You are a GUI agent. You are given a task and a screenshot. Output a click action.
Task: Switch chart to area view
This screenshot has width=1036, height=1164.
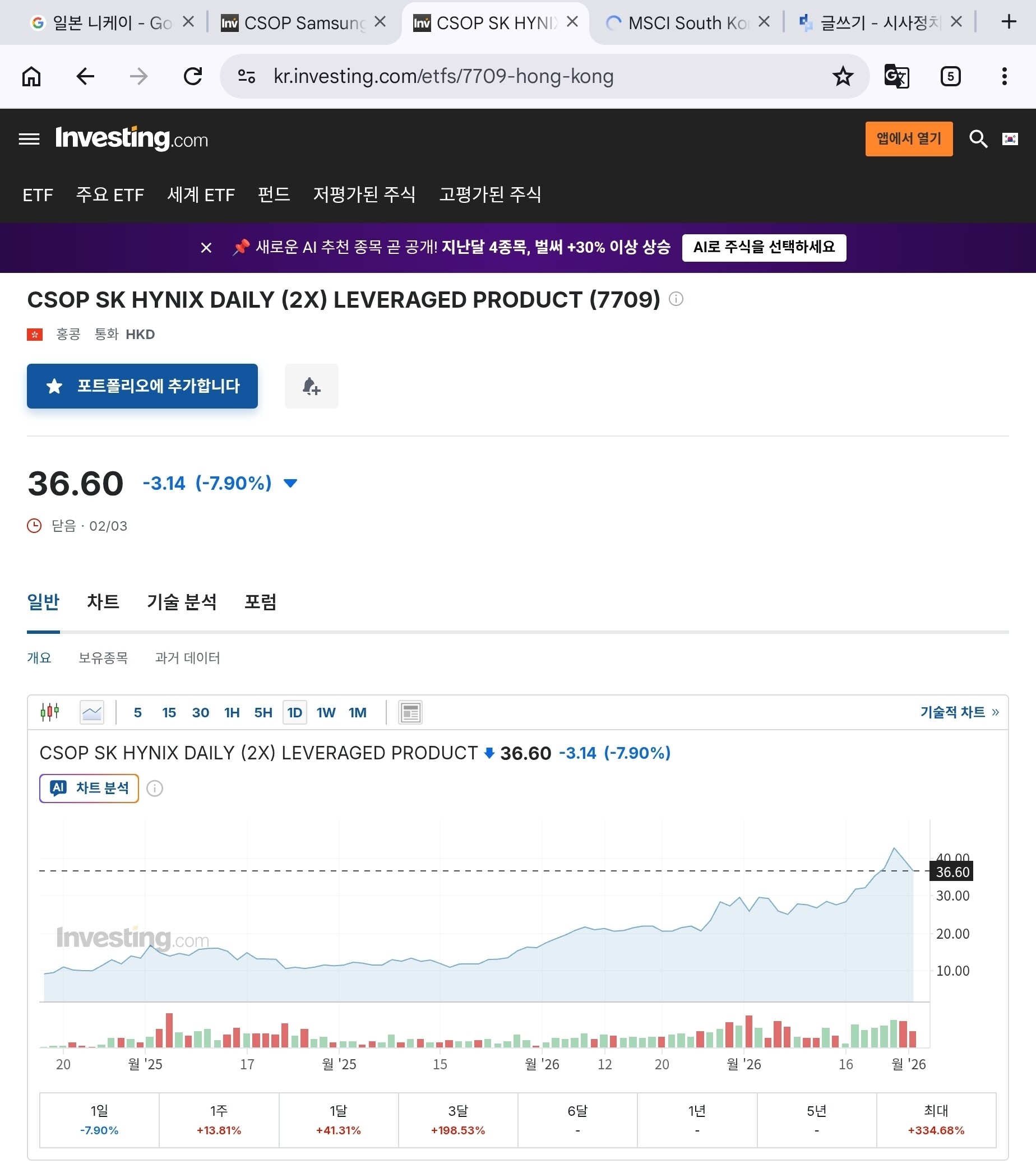click(92, 712)
